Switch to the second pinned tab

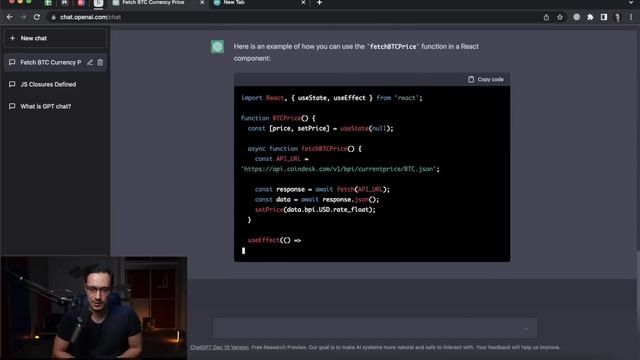[64, 3]
